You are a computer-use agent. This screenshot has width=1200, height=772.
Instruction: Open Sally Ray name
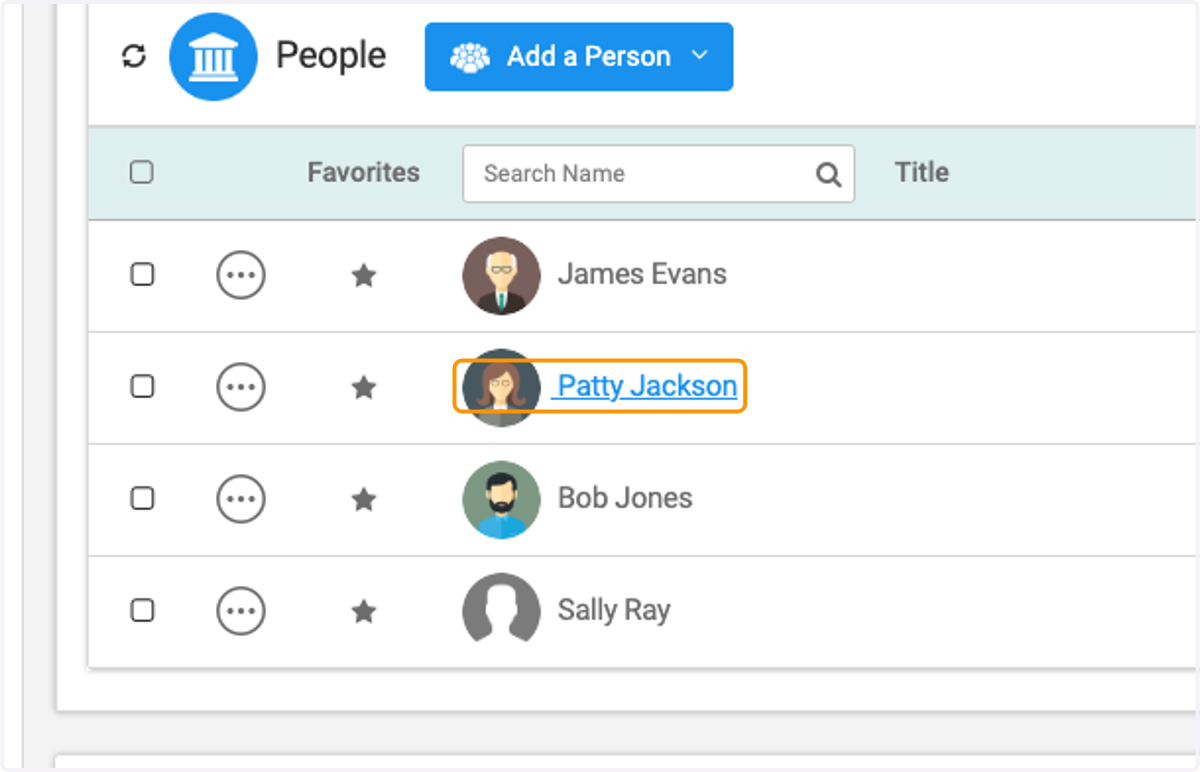(614, 610)
